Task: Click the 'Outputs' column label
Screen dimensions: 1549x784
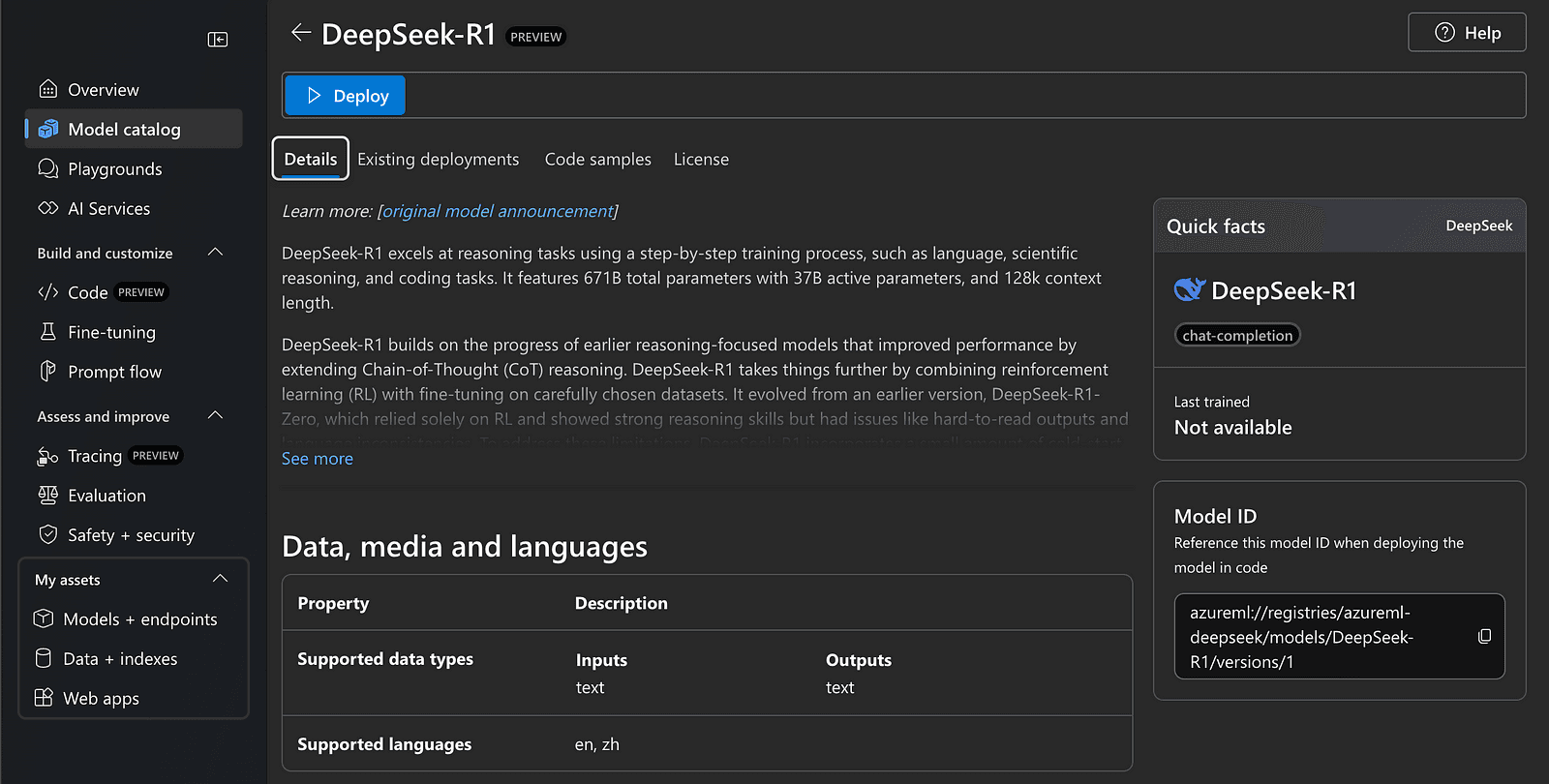Action: [859, 660]
